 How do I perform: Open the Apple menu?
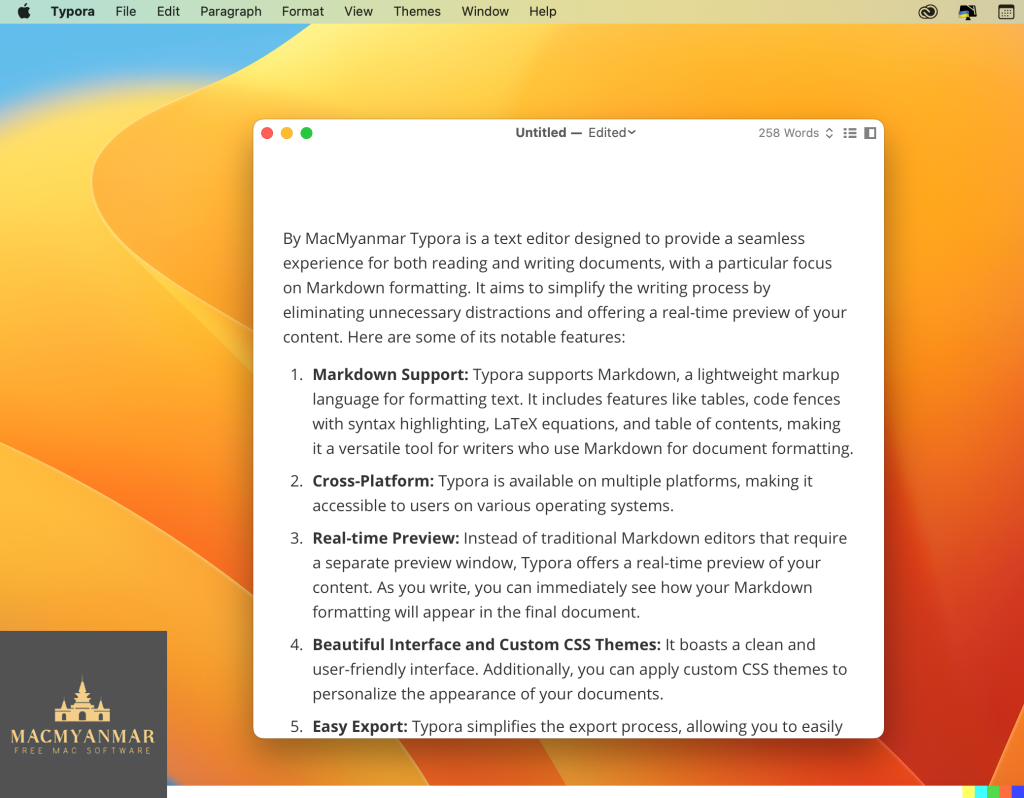pos(24,11)
